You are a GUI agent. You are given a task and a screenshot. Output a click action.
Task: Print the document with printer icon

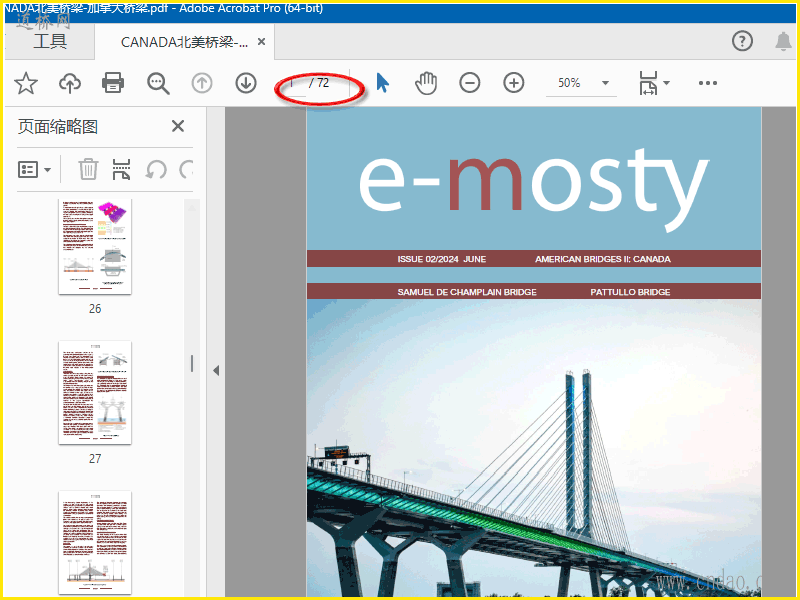[x=114, y=83]
